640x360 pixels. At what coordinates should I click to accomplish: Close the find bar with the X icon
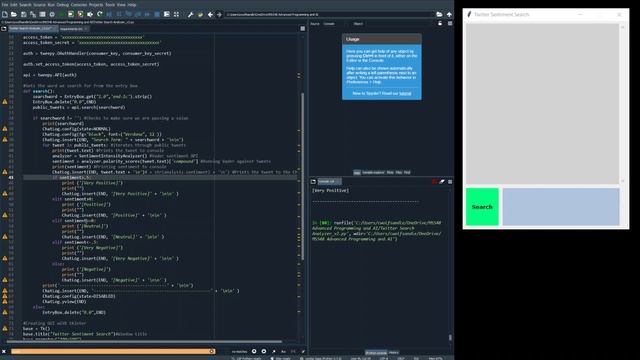tap(4, 351)
